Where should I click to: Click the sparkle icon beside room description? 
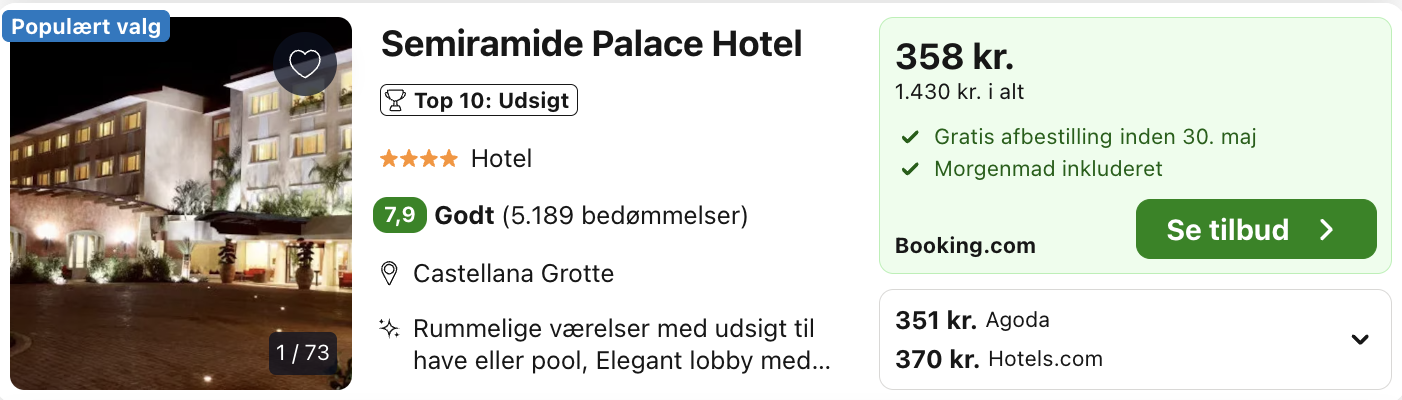[391, 328]
